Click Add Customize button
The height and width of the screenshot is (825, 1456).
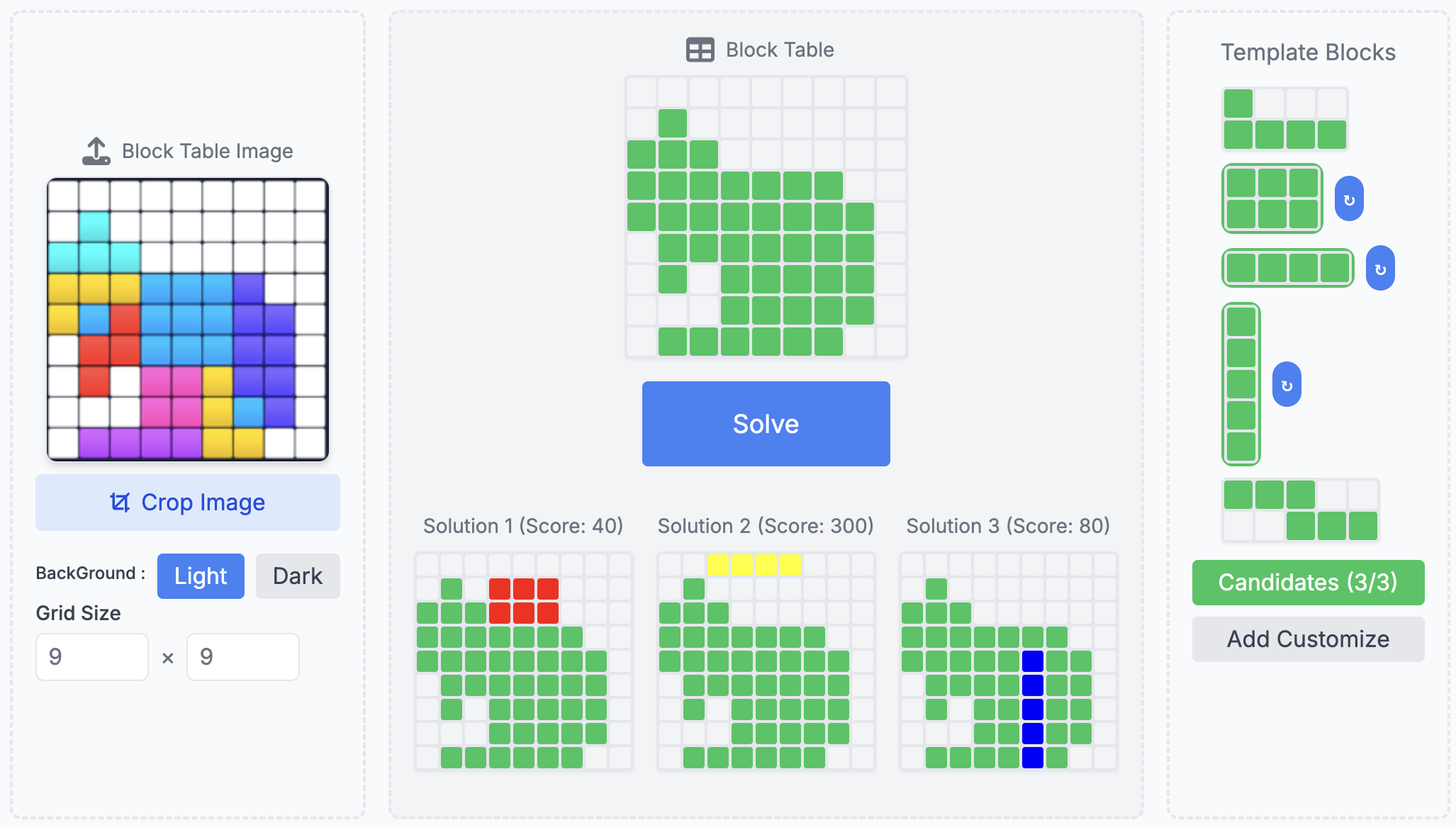(x=1308, y=639)
